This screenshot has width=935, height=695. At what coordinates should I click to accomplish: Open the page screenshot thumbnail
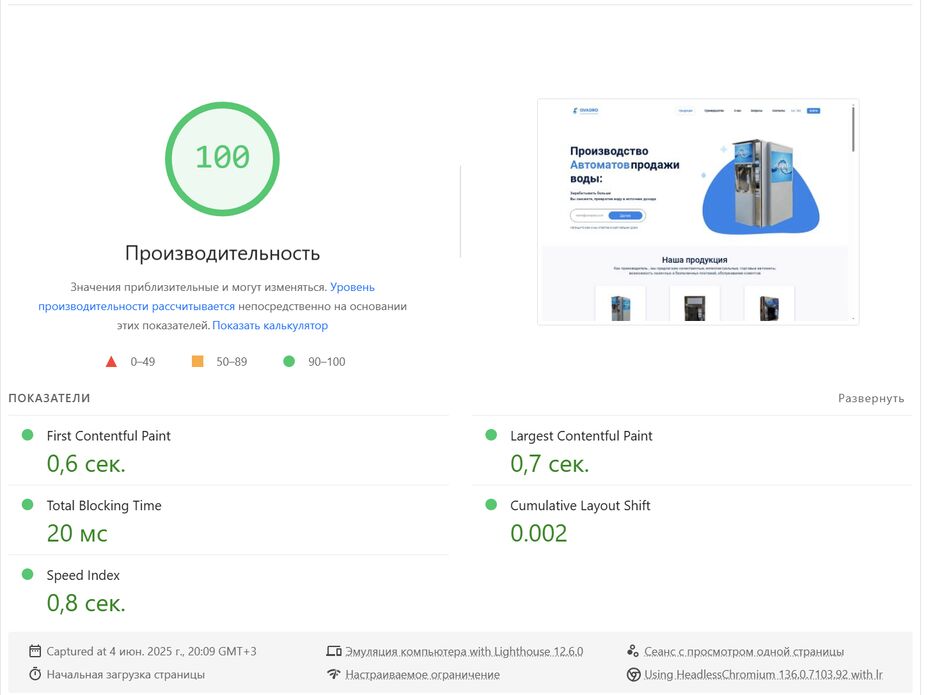pyautogui.click(x=697, y=211)
